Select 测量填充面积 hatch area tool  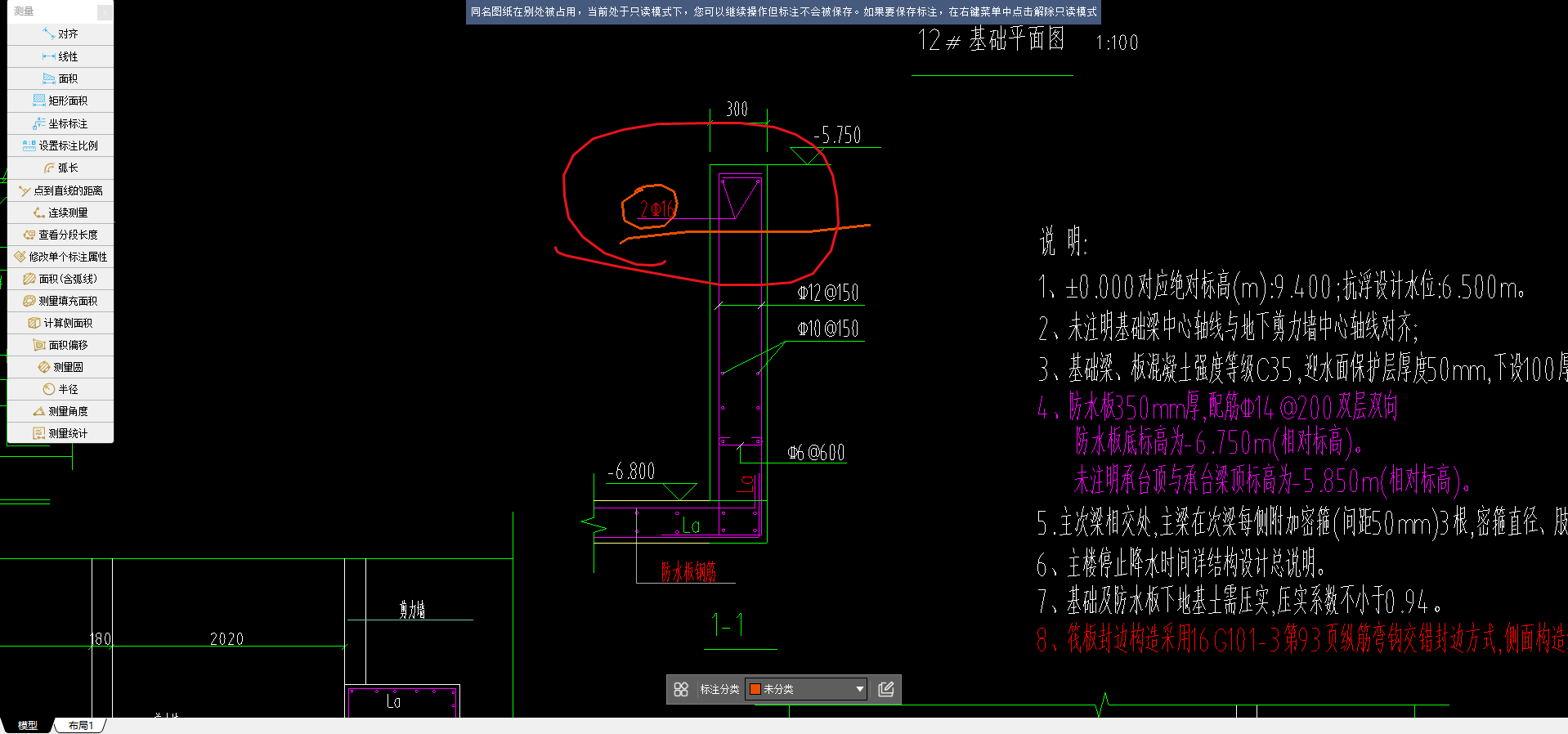(x=60, y=301)
